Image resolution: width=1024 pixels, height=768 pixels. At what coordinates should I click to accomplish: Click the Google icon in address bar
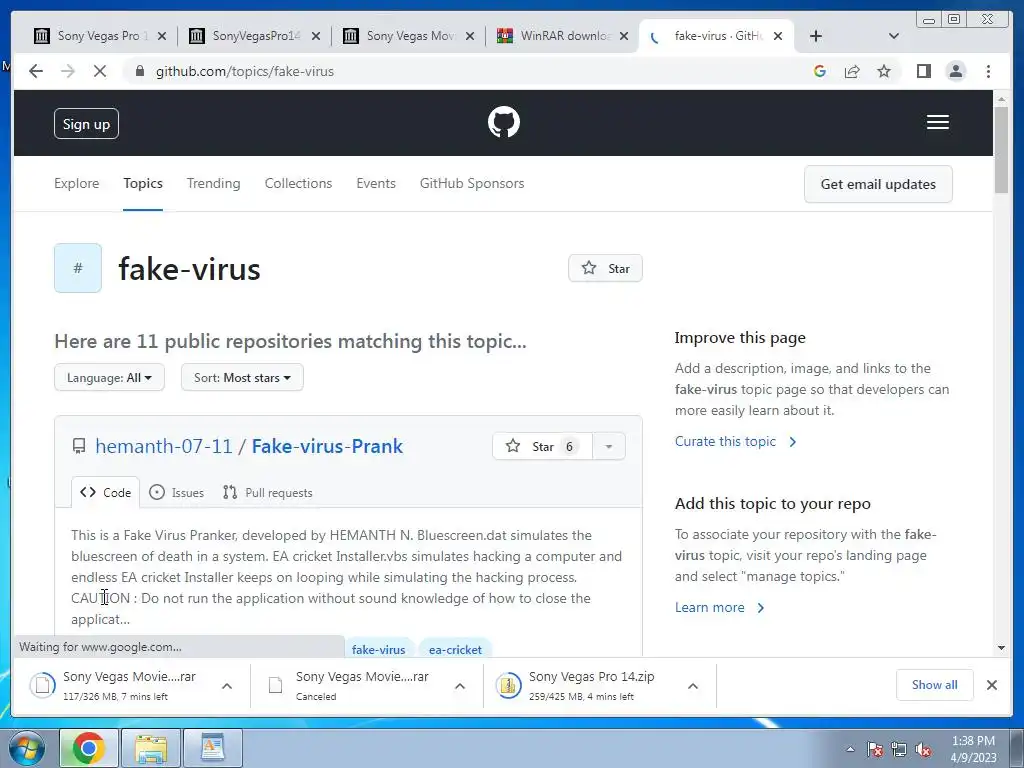click(x=820, y=71)
